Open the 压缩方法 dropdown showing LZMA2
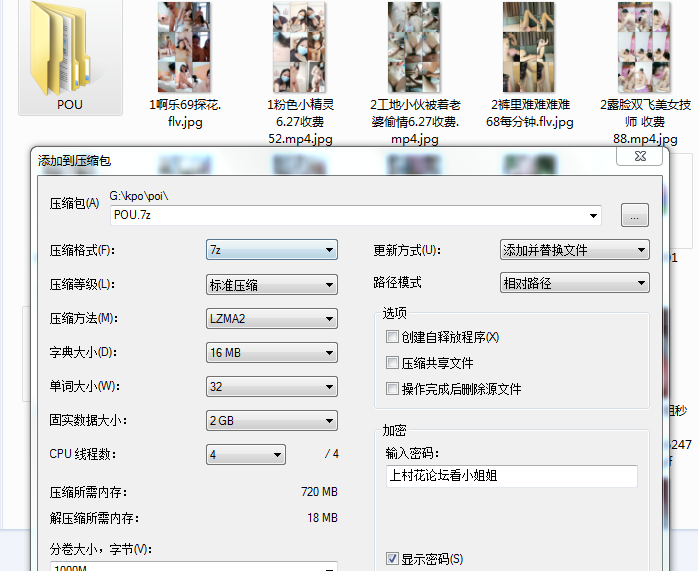 tap(271, 319)
